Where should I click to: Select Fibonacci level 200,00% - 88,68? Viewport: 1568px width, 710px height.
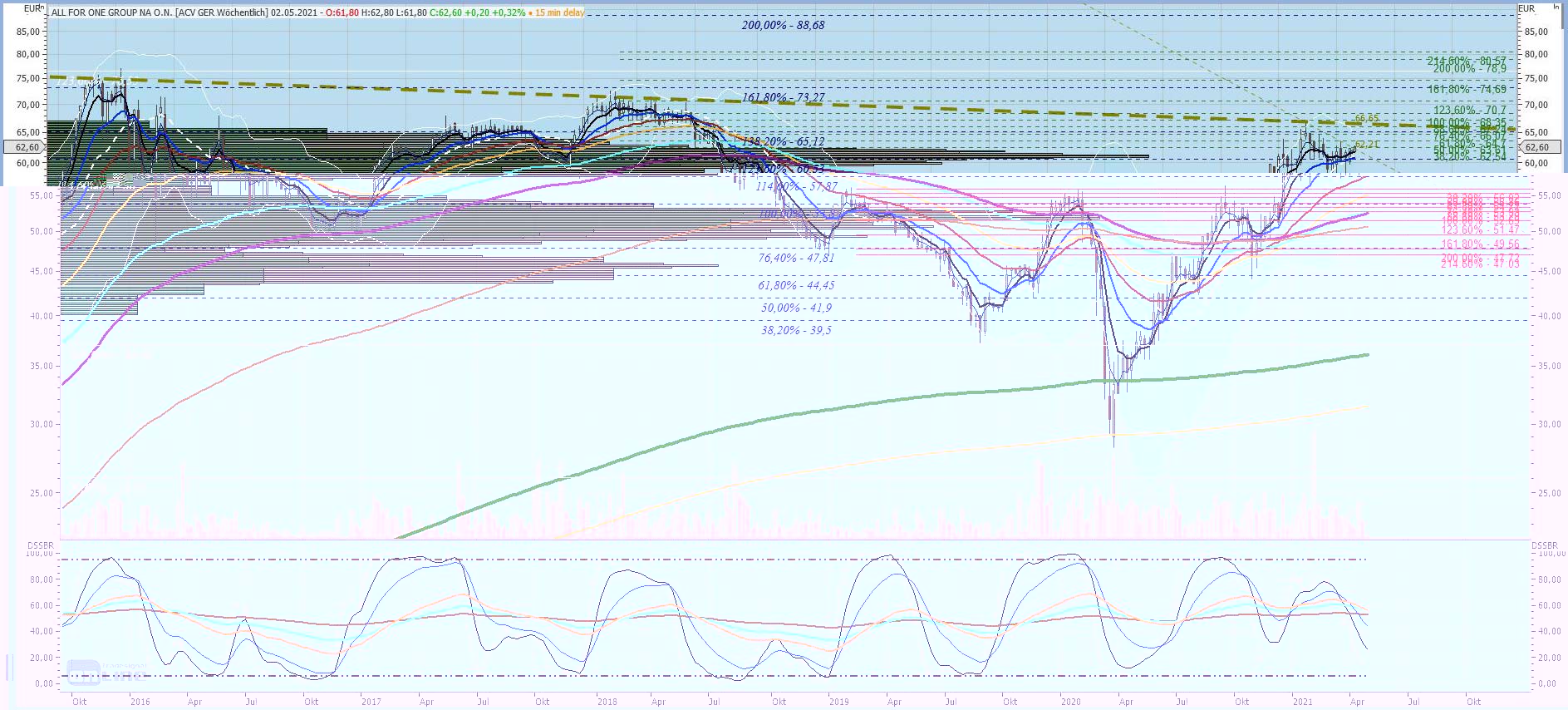click(x=783, y=26)
